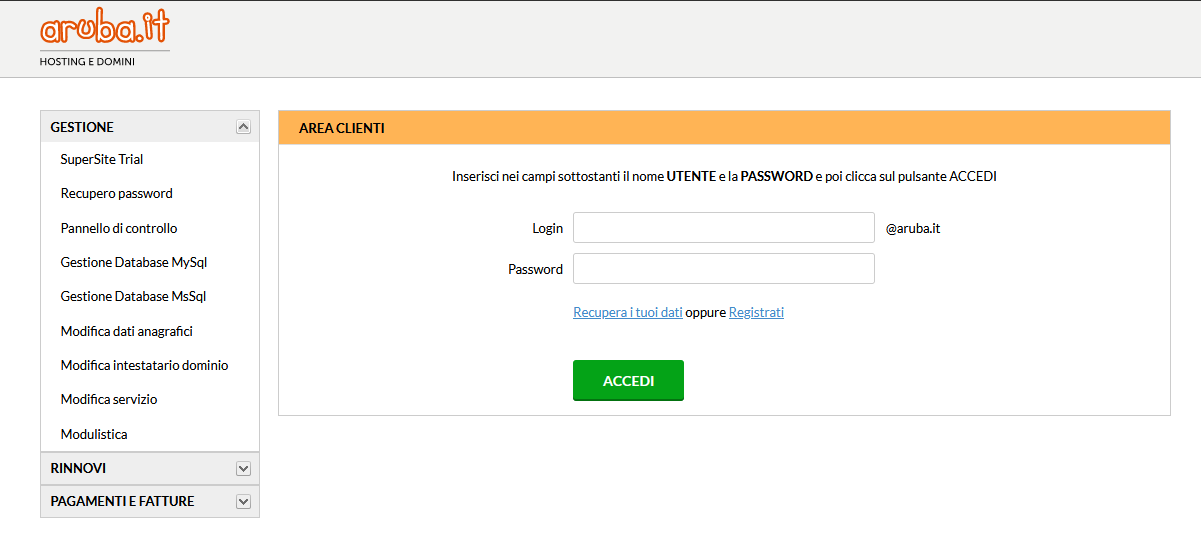The width and height of the screenshot is (1201, 539).
Task: Open Gestione Database MySql
Action: pos(134,262)
